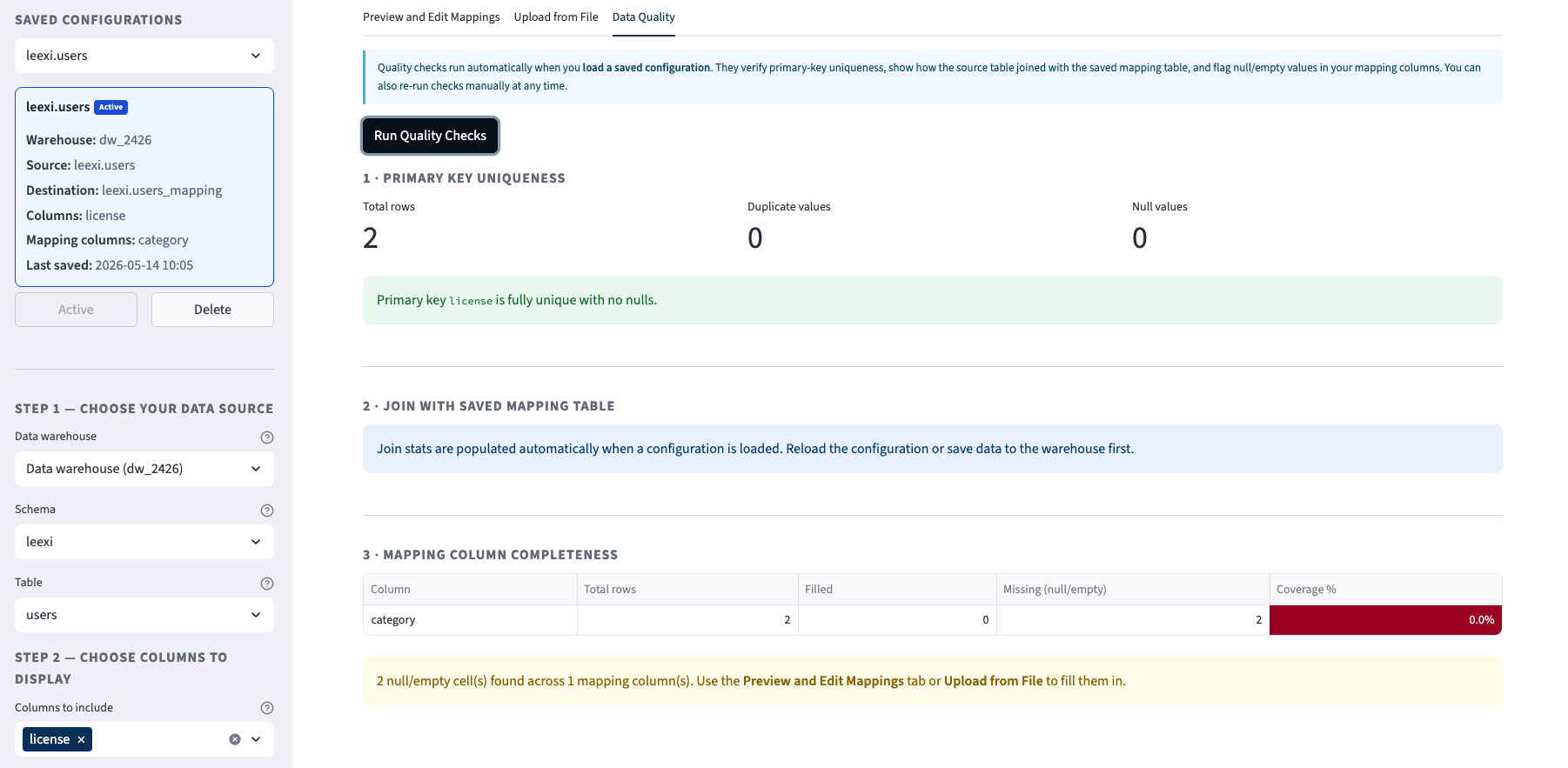Click Mapping columns: category text

[x=107, y=240]
